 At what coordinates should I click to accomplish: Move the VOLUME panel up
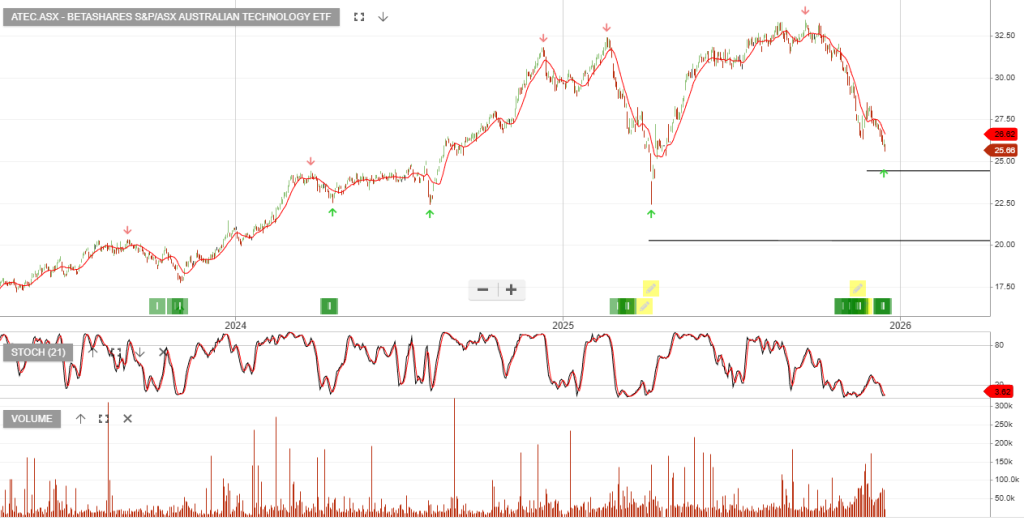(x=81, y=418)
